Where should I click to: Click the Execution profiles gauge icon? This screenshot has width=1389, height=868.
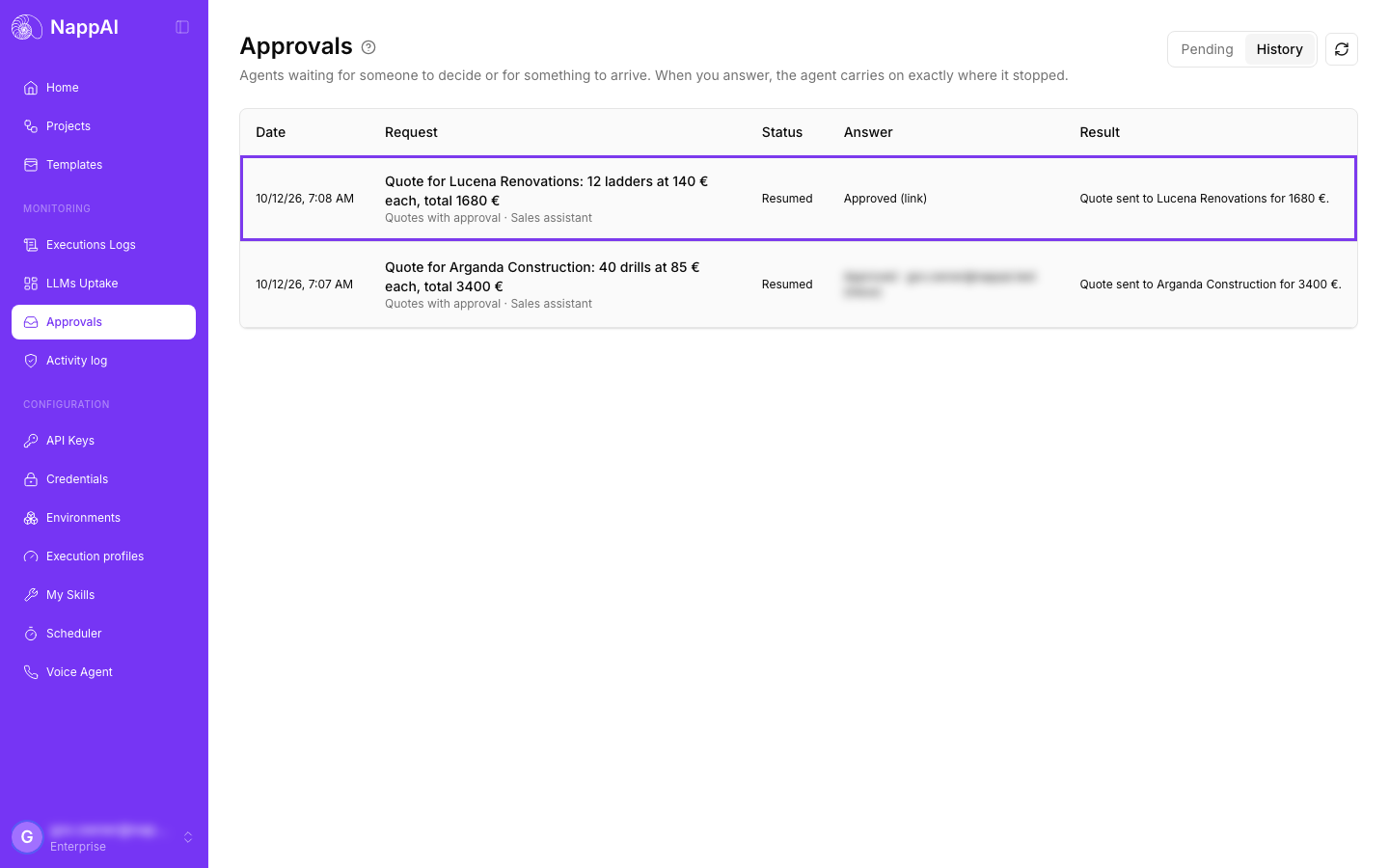[31, 556]
